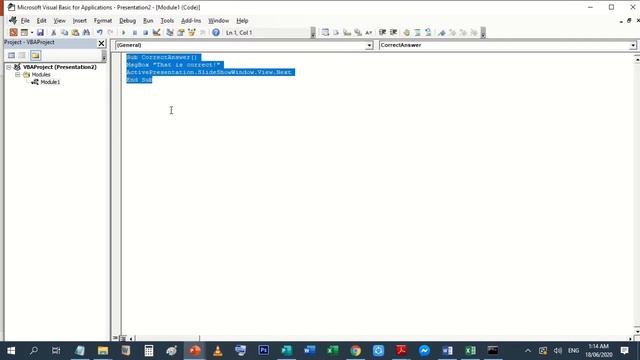The width and height of the screenshot is (640, 360).
Task: Click the Copy toolbar icon
Action: [x=64, y=32]
